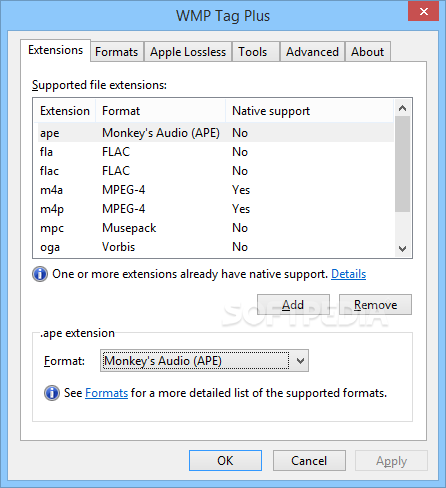Screen dimensions: 446x488
Task: Select the m4p extension row
Action: pyautogui.click(x=215, y=209)
